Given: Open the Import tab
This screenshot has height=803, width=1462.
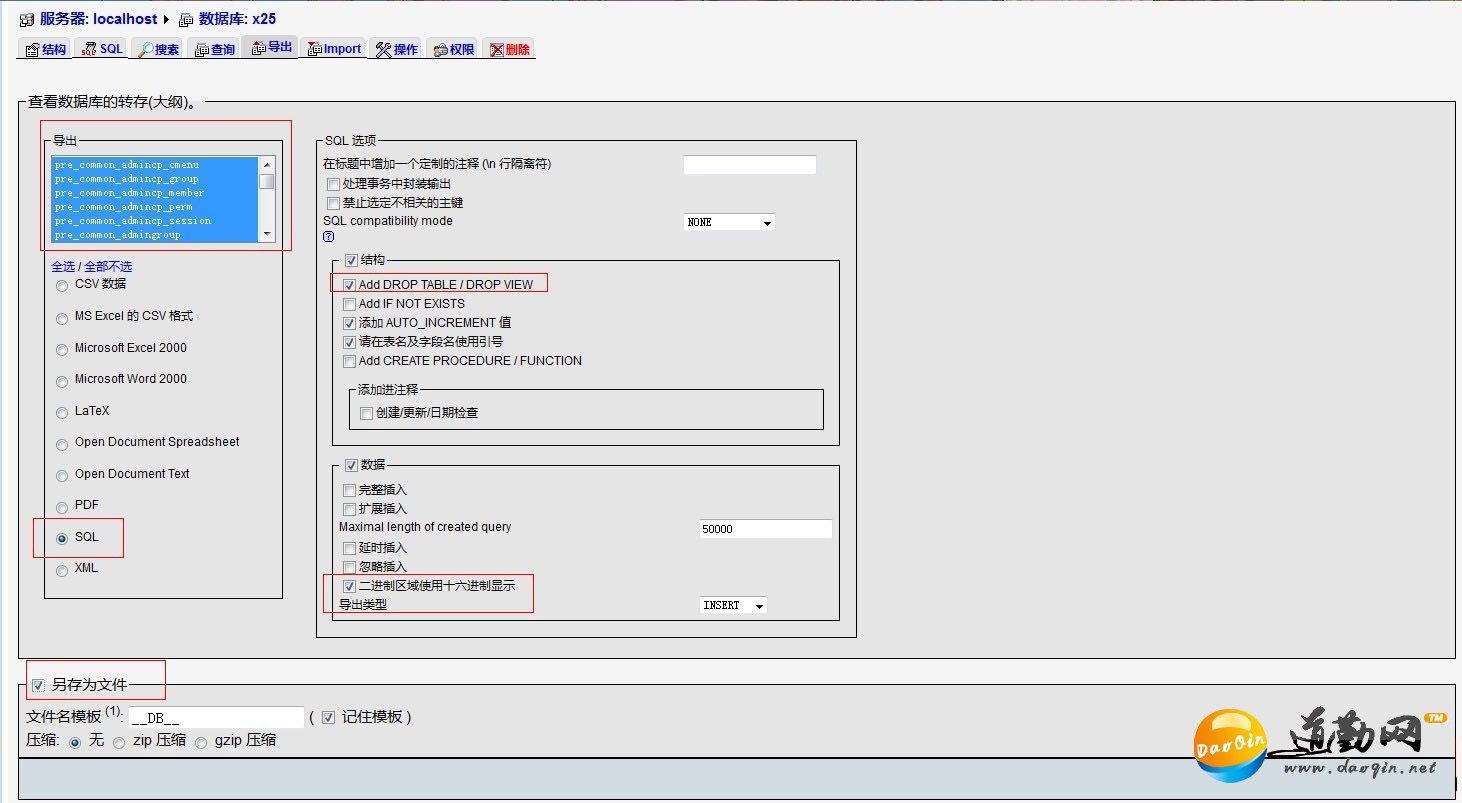Looking at the screenshot, I should (334, 49).
